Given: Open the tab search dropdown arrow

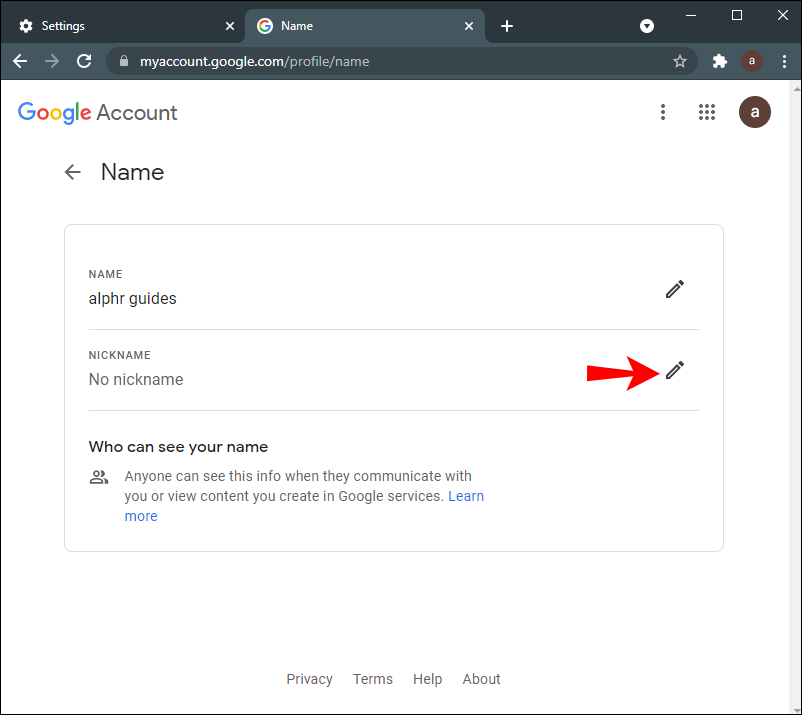Looking at the screenshot, I should click(647, 26).
